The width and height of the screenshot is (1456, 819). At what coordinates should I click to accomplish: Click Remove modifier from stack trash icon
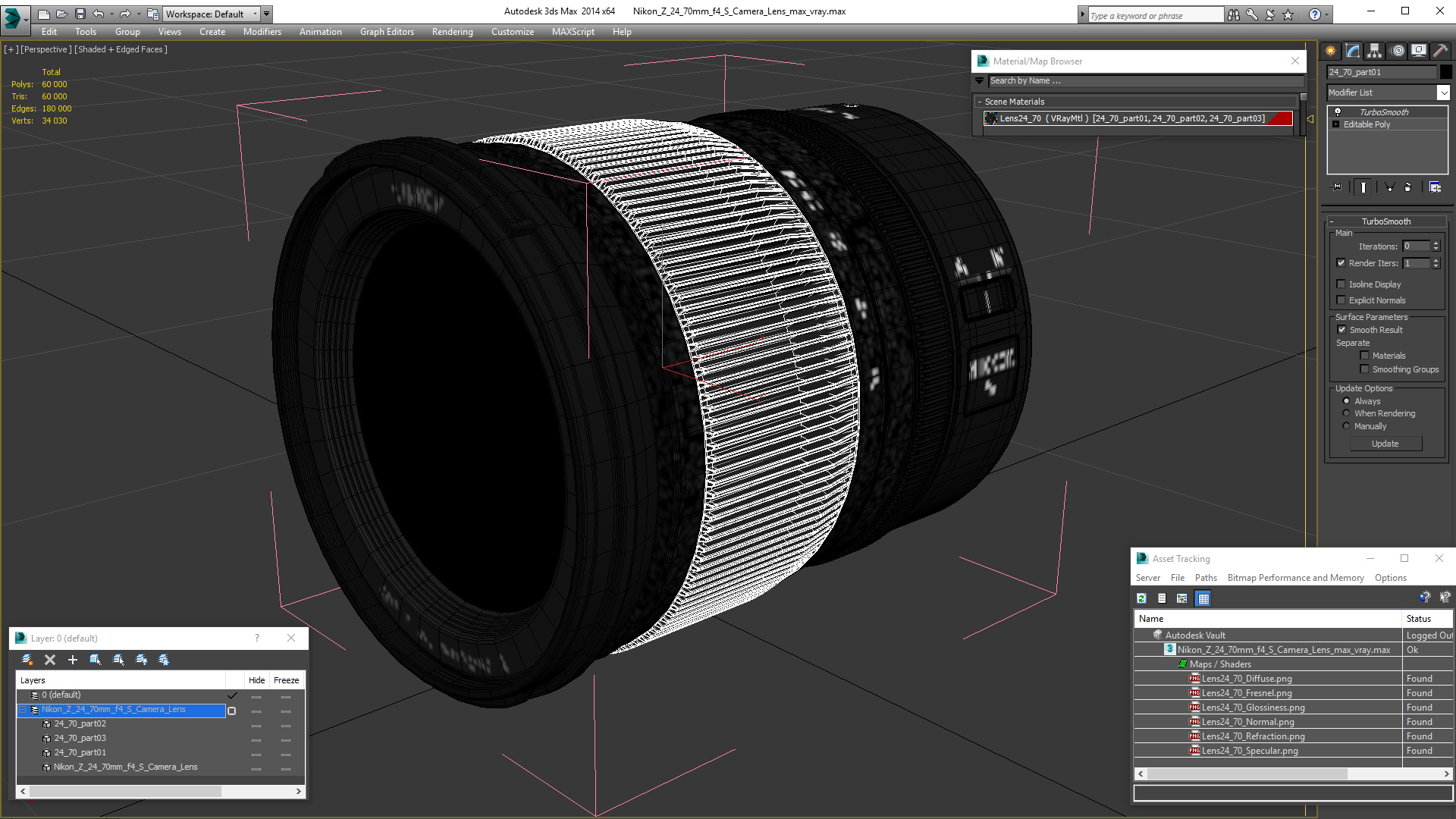pos(1407,187)
